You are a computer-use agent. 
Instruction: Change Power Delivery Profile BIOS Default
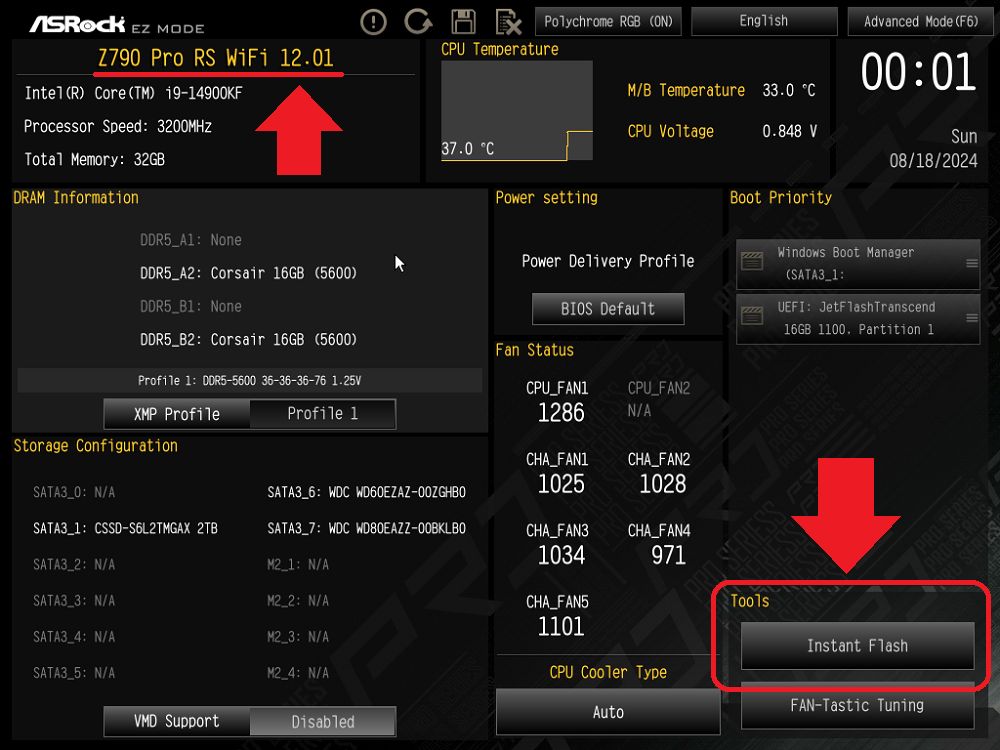[x=608, y=309]
